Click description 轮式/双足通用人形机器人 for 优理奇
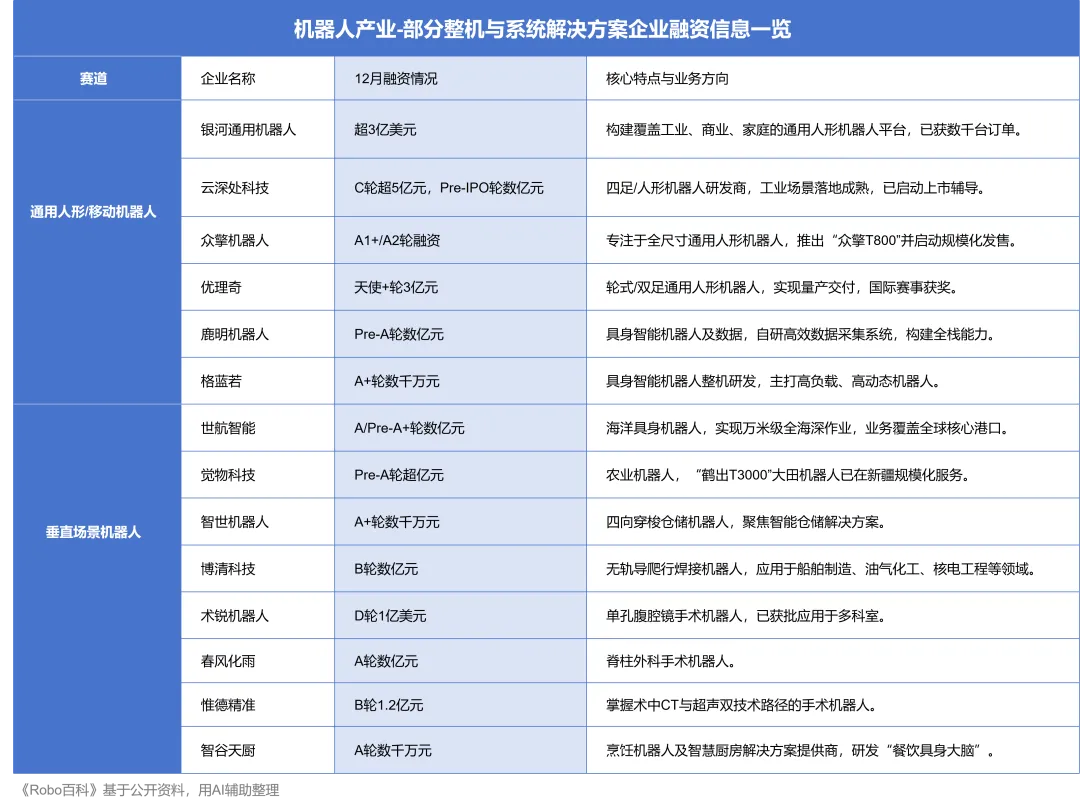The width and height of the screenshot is (1080, 802). click(783, 287)
